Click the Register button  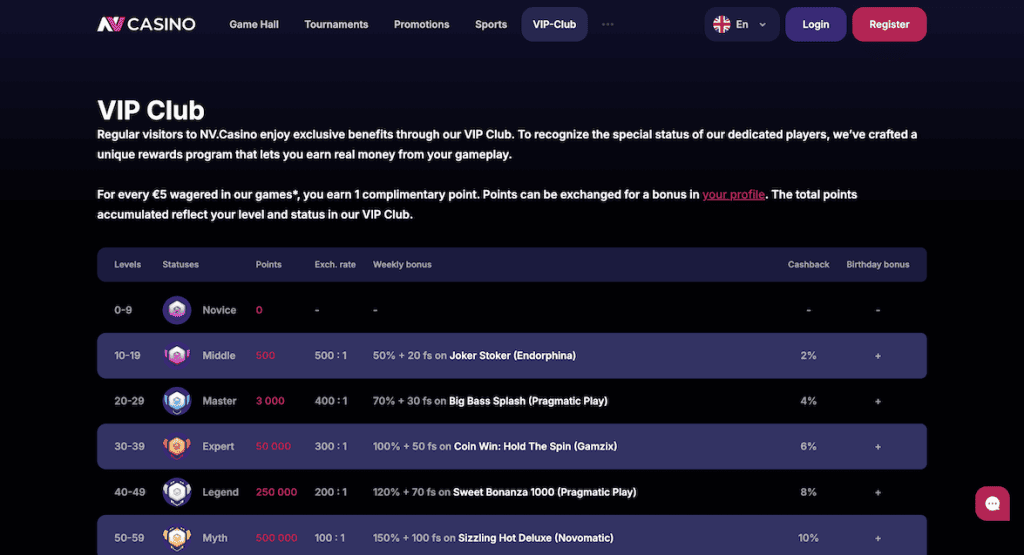[x=889, y=24]
